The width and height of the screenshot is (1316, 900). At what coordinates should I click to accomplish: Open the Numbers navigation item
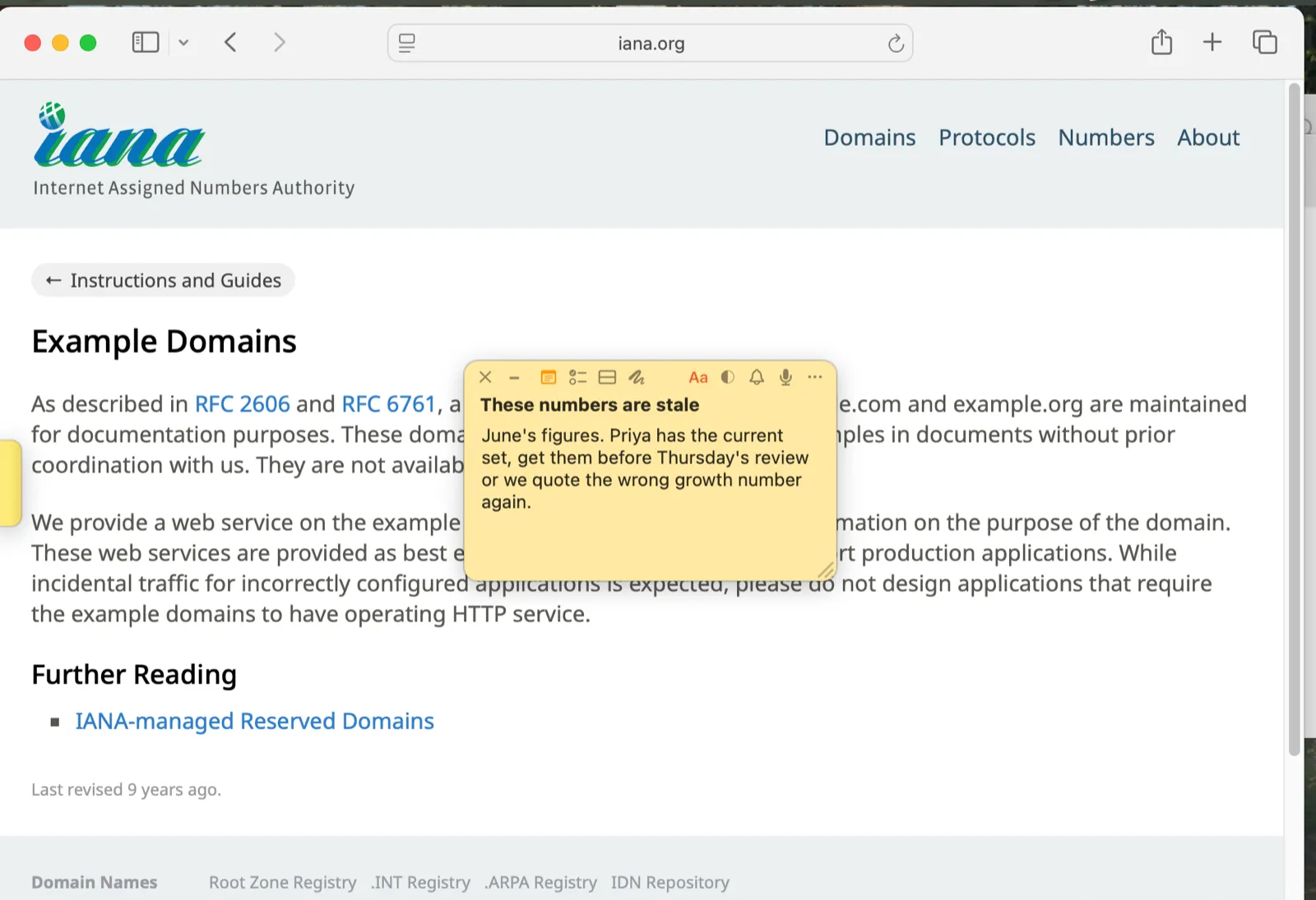point(1106,137)
